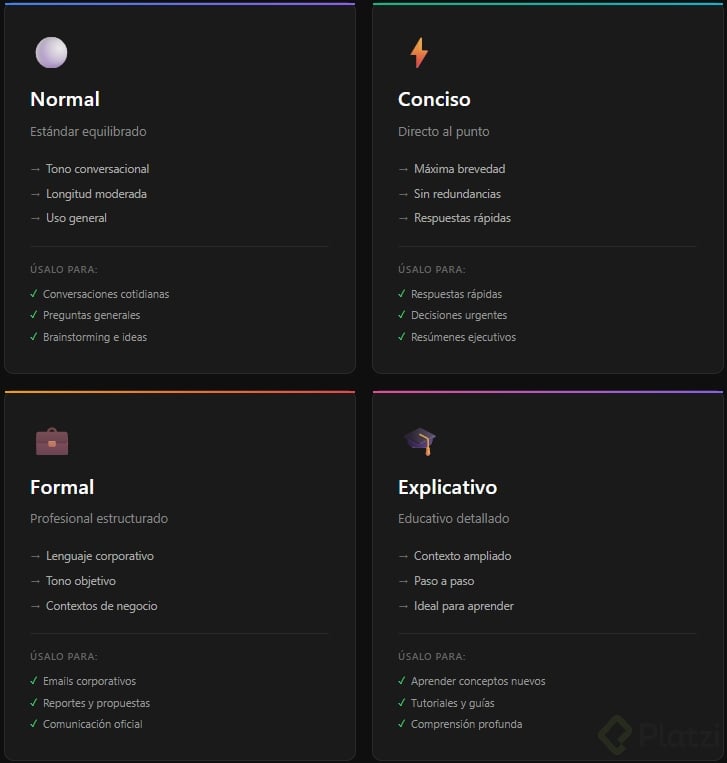Click the arrow beside Máxima brevedad
Viewport: 727px width, 763px height.
coord(404,169)
